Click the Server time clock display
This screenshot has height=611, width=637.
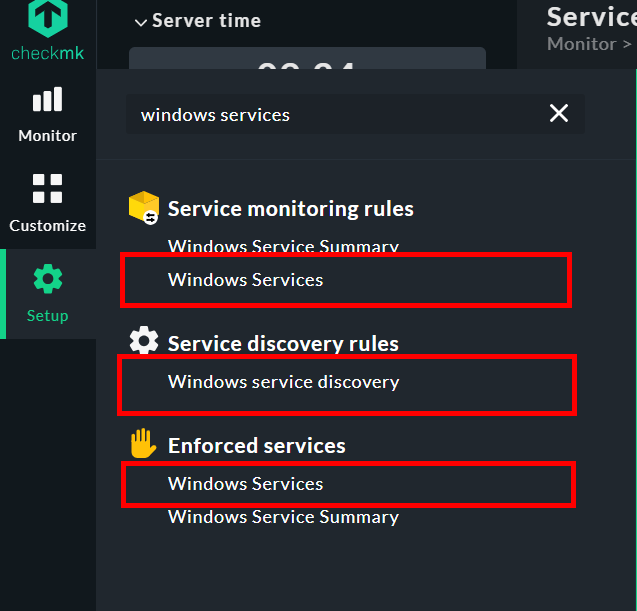click(x=306, y=62)
